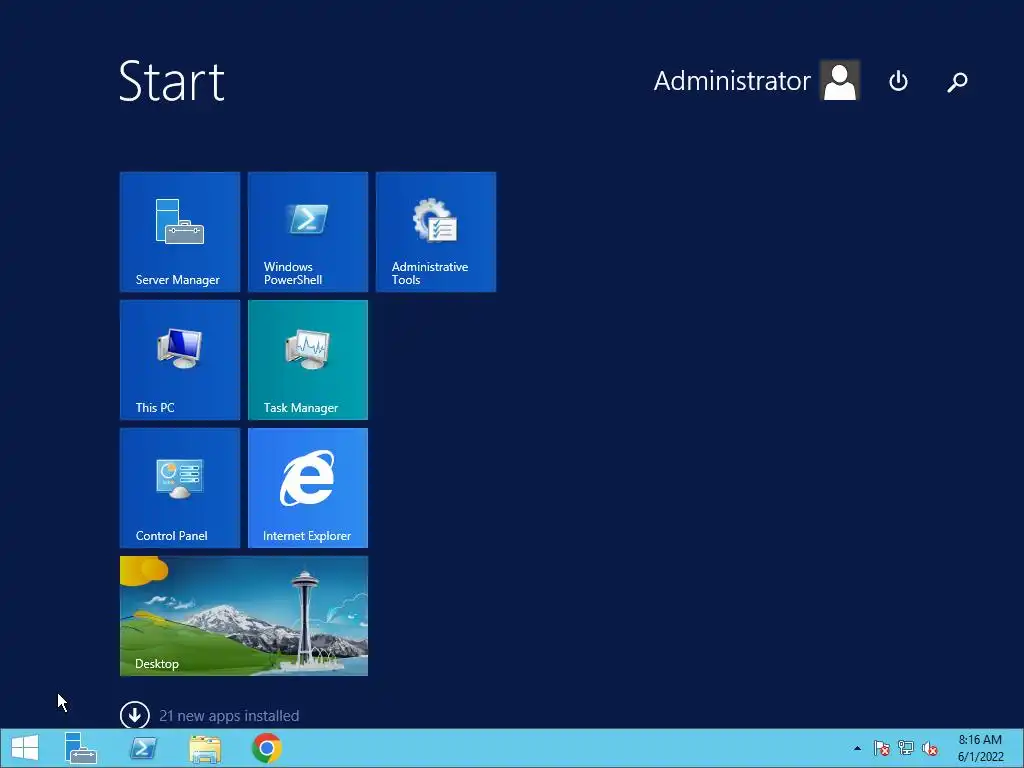Click the muted speaker volume icon
Viewport: 1024px width, 768px height.
click(x=930, y=748)
